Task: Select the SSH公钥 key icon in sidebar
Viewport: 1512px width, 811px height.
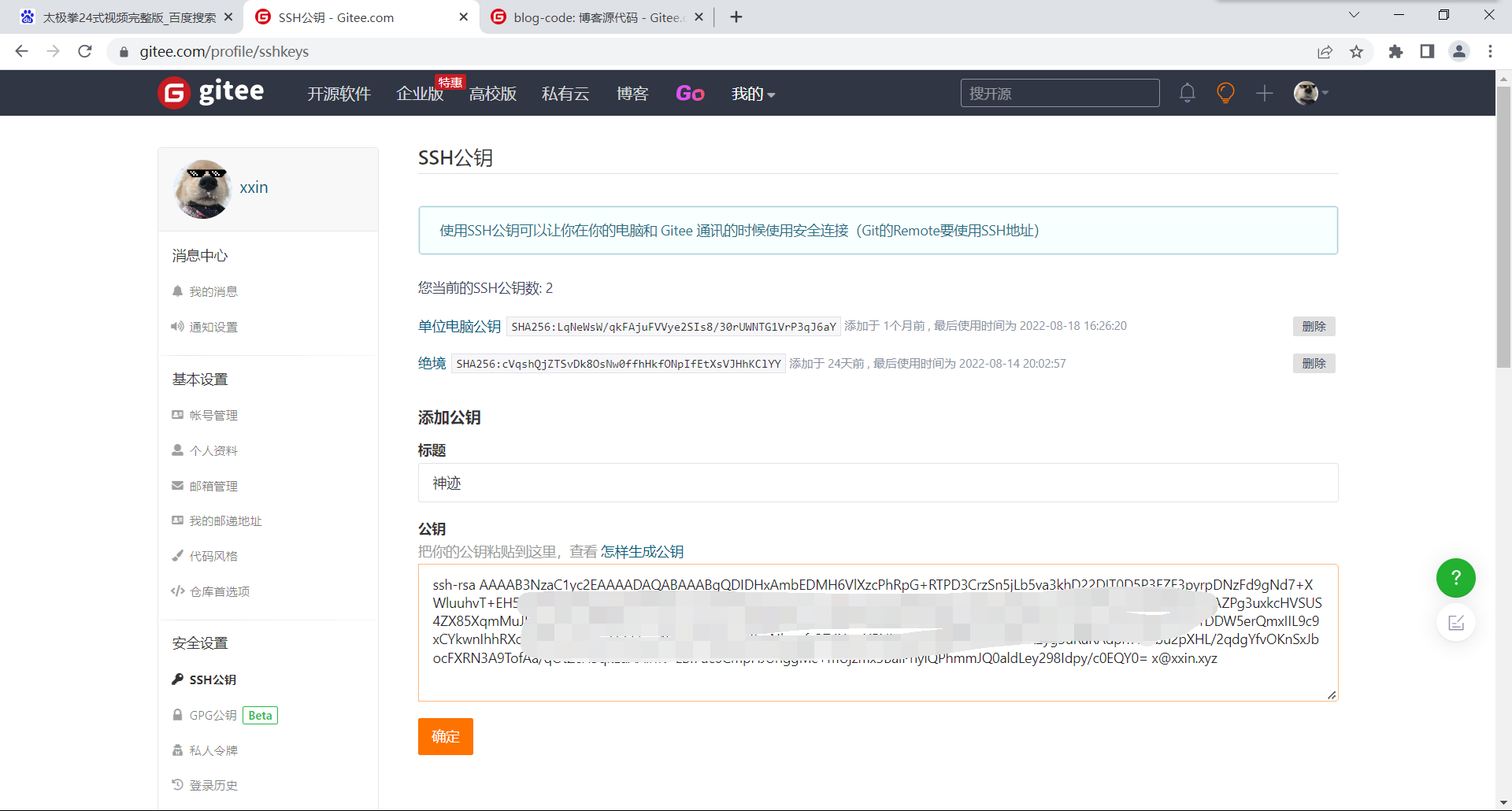Action: click(x=178, y=679)
